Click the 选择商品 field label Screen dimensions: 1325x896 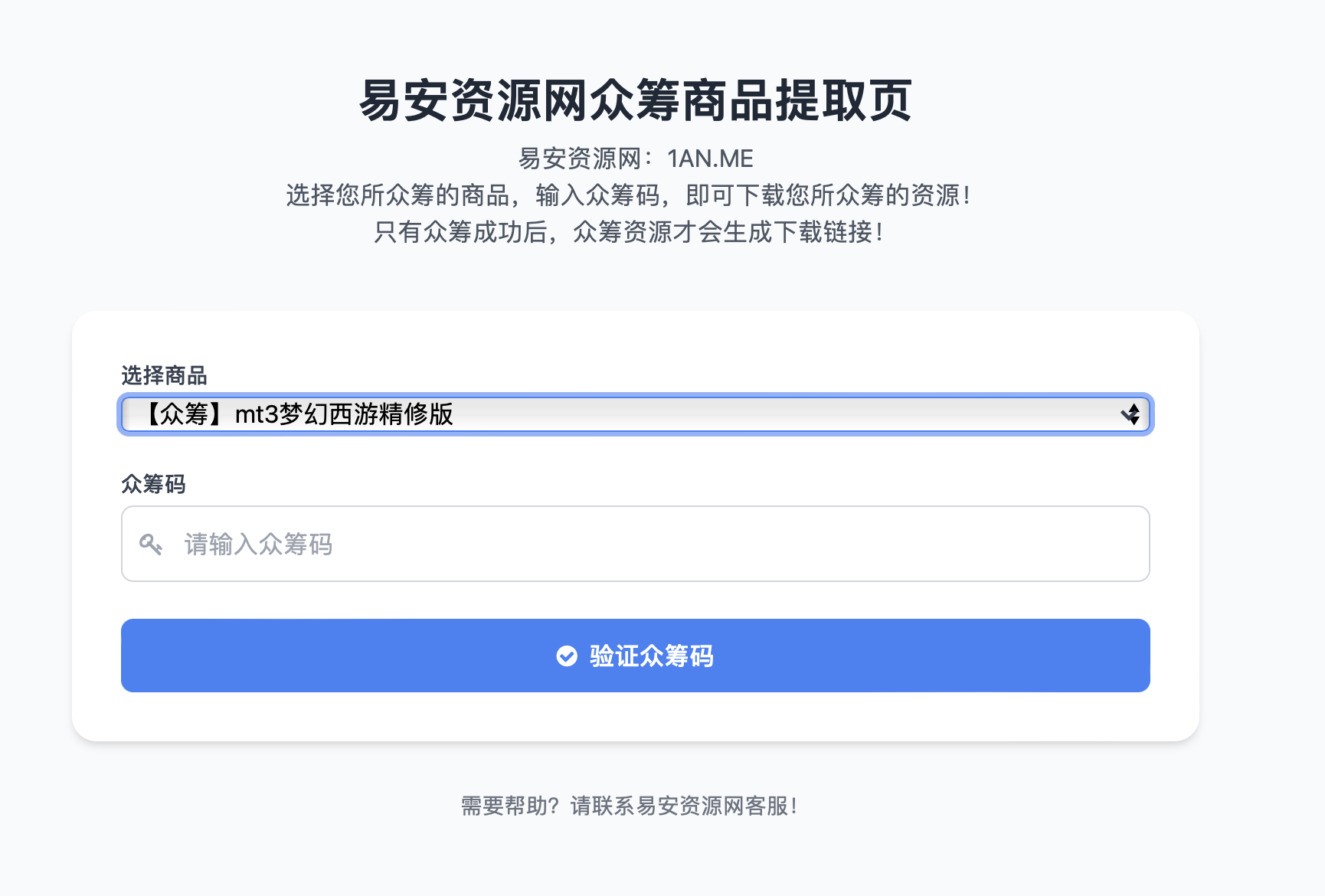(x=164, y=375)
